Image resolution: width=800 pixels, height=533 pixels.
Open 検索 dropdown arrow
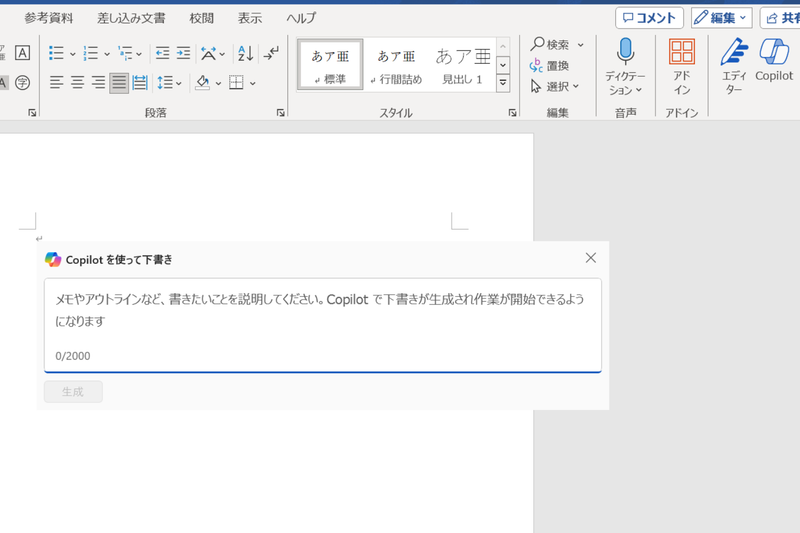581,45
